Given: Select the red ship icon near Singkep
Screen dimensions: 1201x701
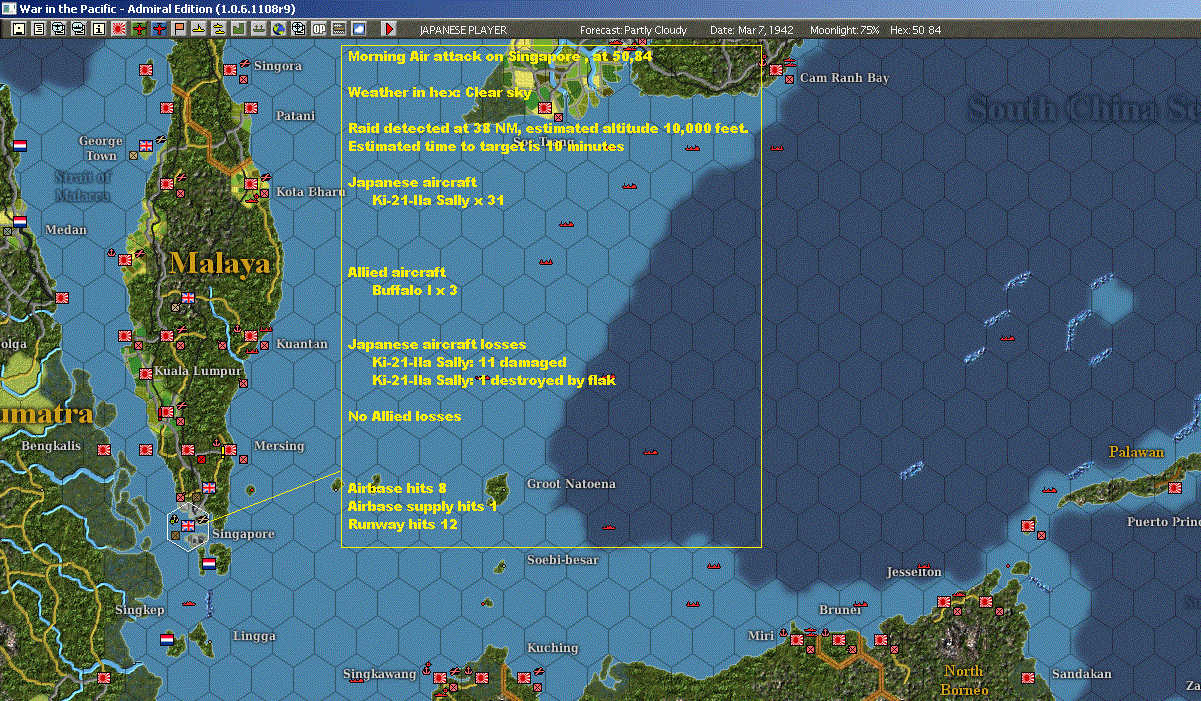Looking at the screenshot, I should click(189, 604).
